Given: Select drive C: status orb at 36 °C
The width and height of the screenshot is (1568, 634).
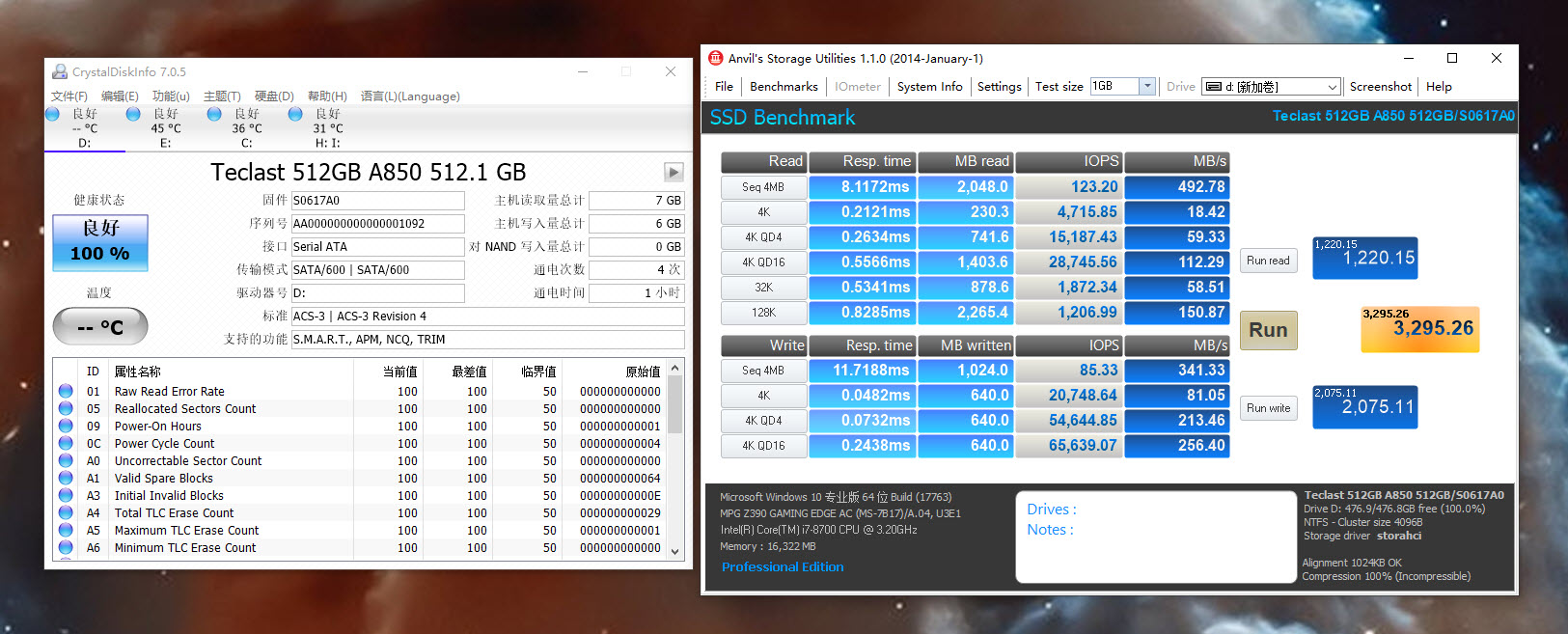Looking at the screenshot, I should tap(215, 115).
